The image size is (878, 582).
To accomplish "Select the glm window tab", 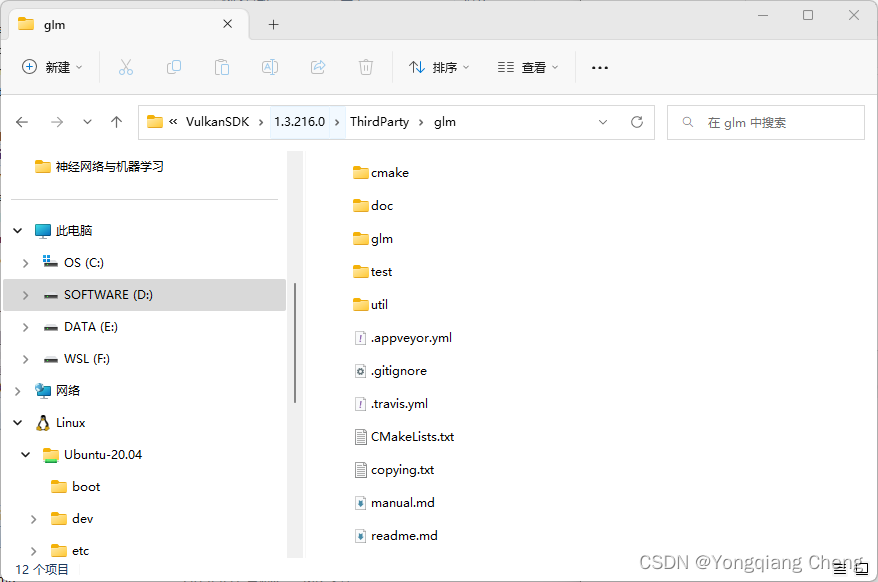I will (129, 25).
